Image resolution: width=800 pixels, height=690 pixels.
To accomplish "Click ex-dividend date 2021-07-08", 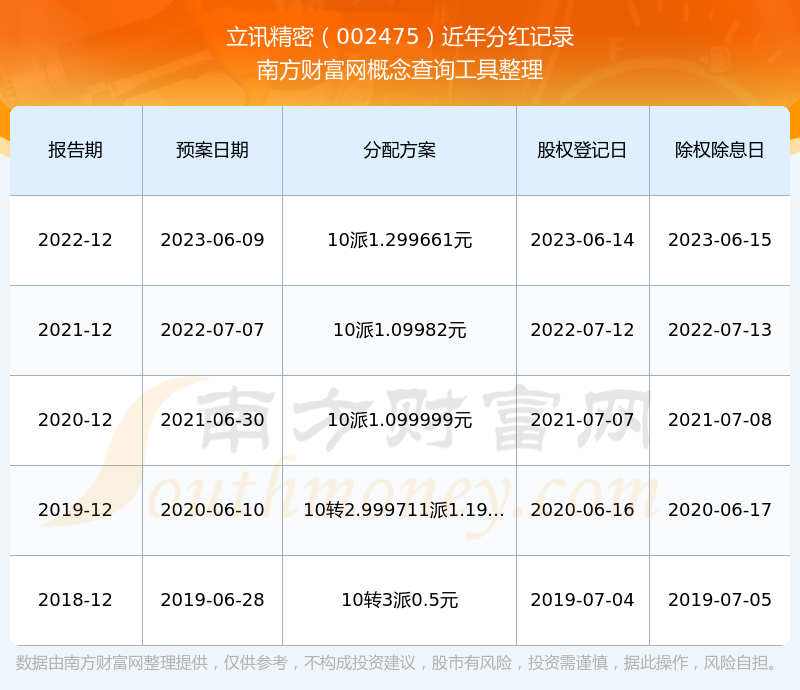I will (719, 420).
